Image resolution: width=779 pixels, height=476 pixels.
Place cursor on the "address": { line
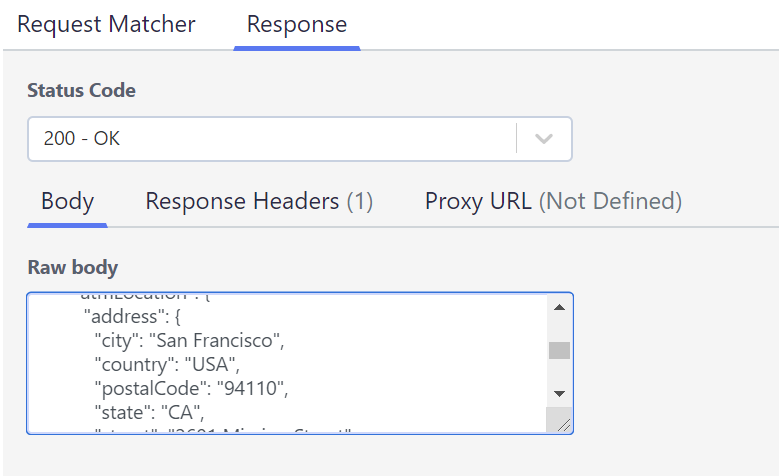(x=132, y=317)
